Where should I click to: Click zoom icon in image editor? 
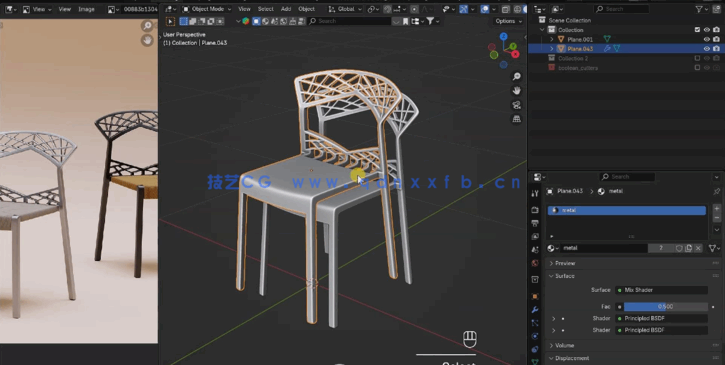coord(147,26)
